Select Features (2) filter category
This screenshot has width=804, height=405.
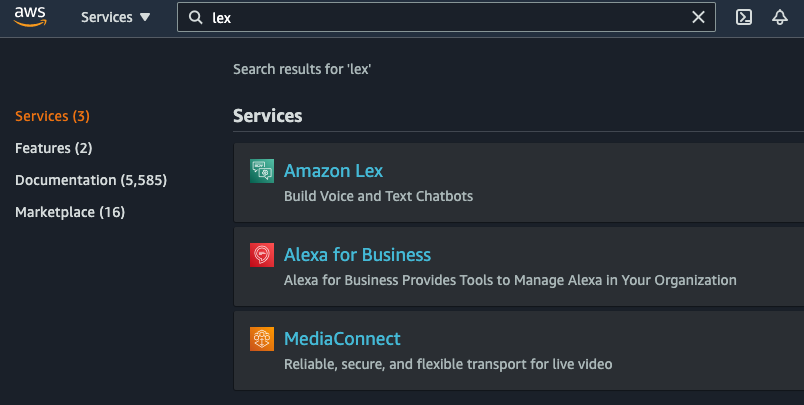point(54,148)
